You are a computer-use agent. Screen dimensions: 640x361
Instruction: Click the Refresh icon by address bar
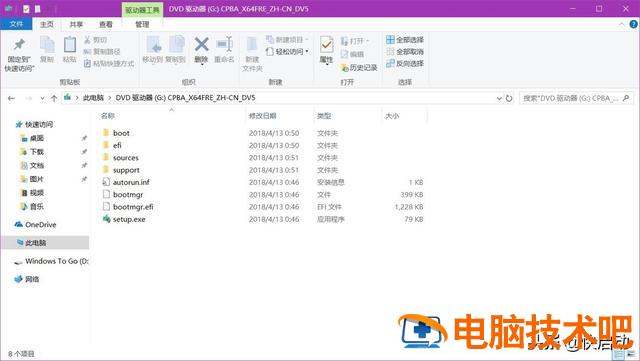(x=509, y=98)
